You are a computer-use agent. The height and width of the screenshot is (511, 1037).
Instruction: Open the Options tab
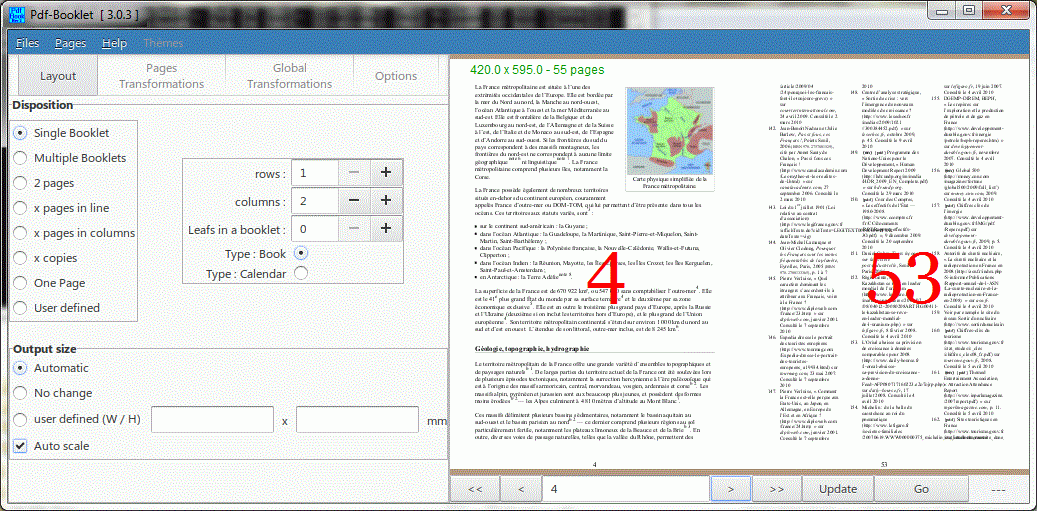[x=396, y=76]
